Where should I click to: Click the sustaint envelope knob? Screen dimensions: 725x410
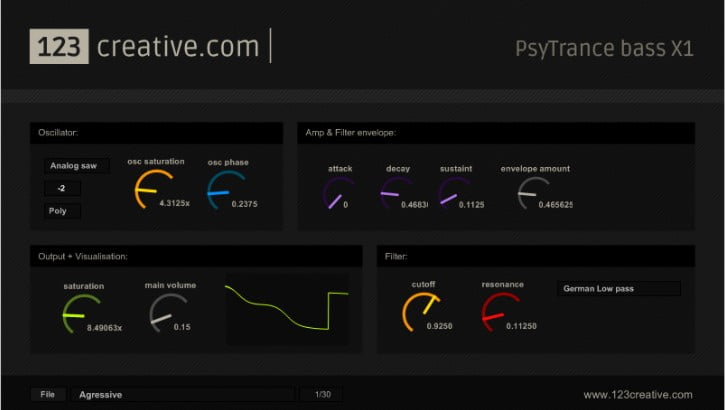click(x=454, y=194)
